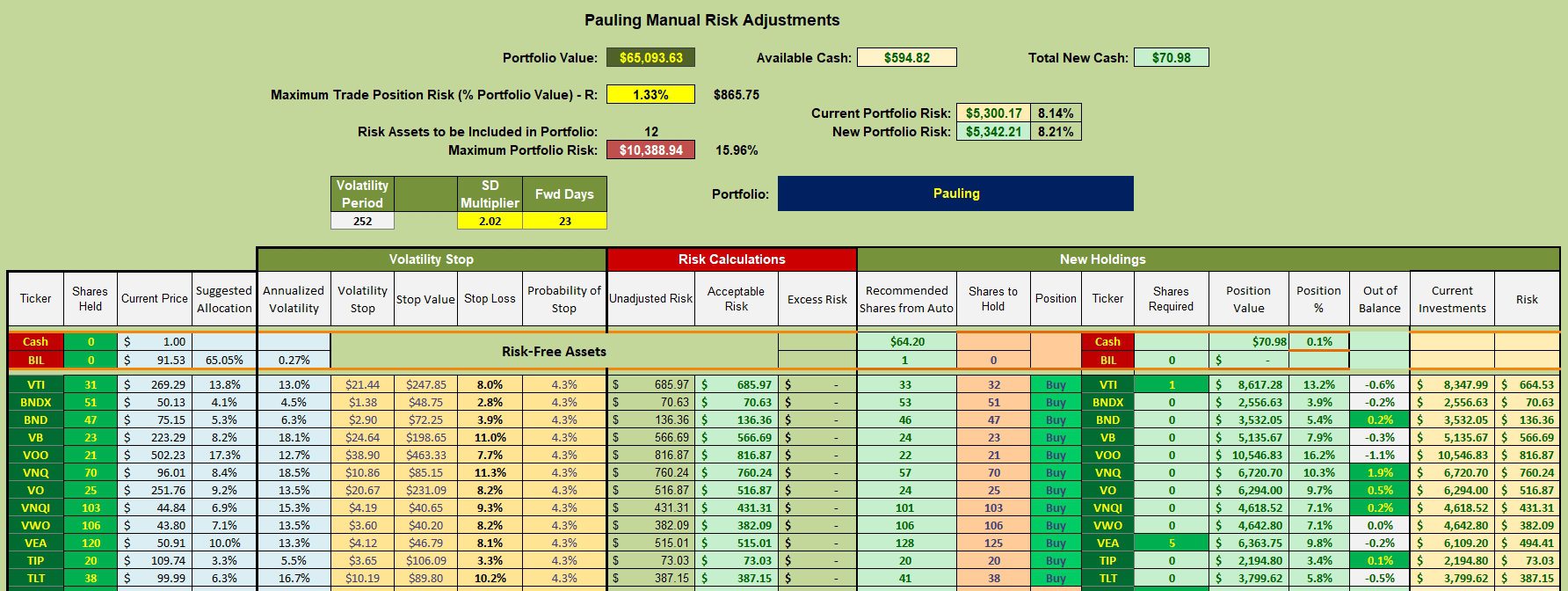
Task: Select VTI recommended shares 33
Action: pos(905,384)
